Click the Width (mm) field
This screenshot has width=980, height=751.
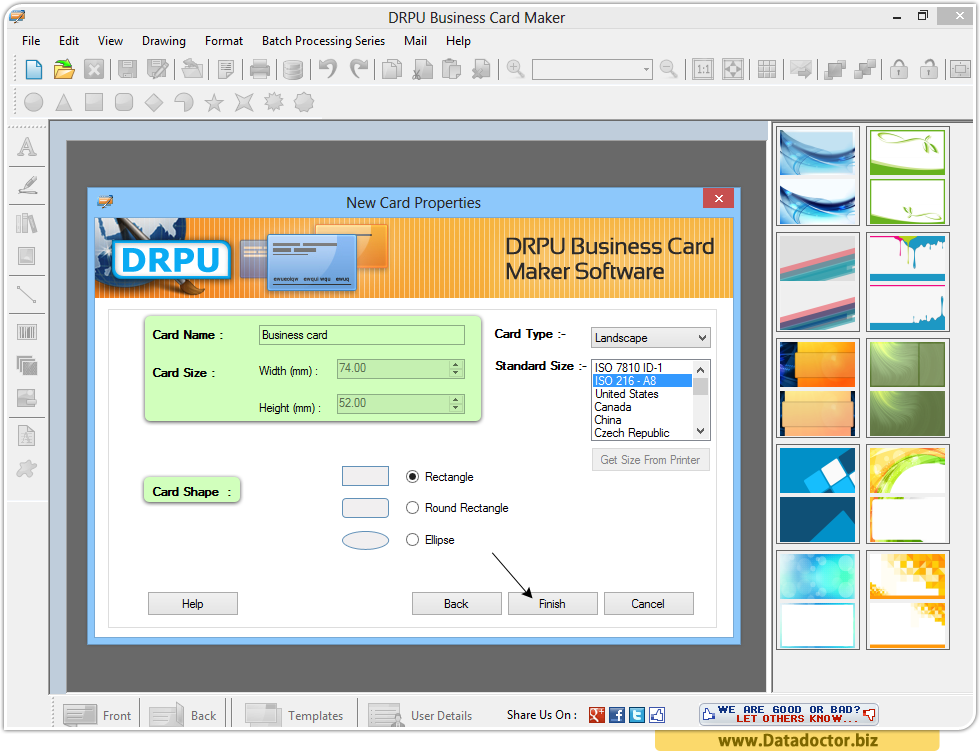(x=400, y=369)
